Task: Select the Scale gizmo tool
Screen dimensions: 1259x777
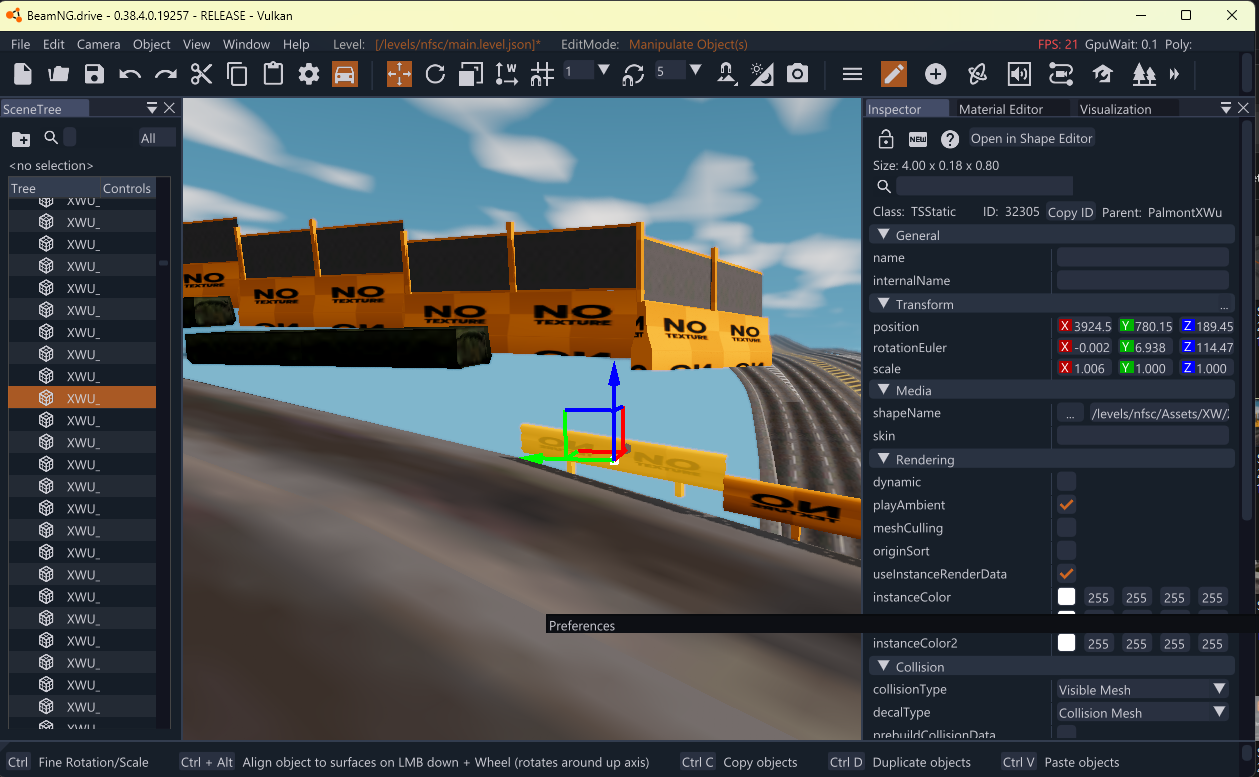Action: 471,74
